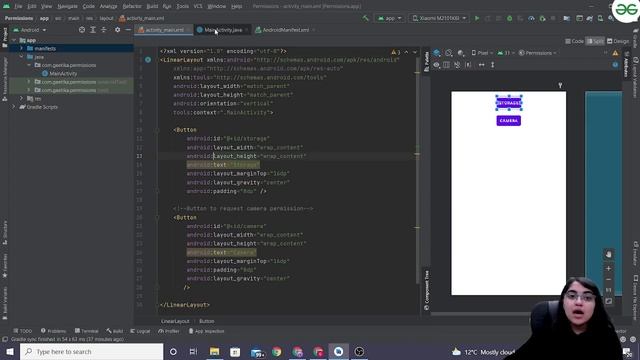Switch editor to Design view mode
The height and width of the screenshot is (360, 640).
[x=618, y=41]
